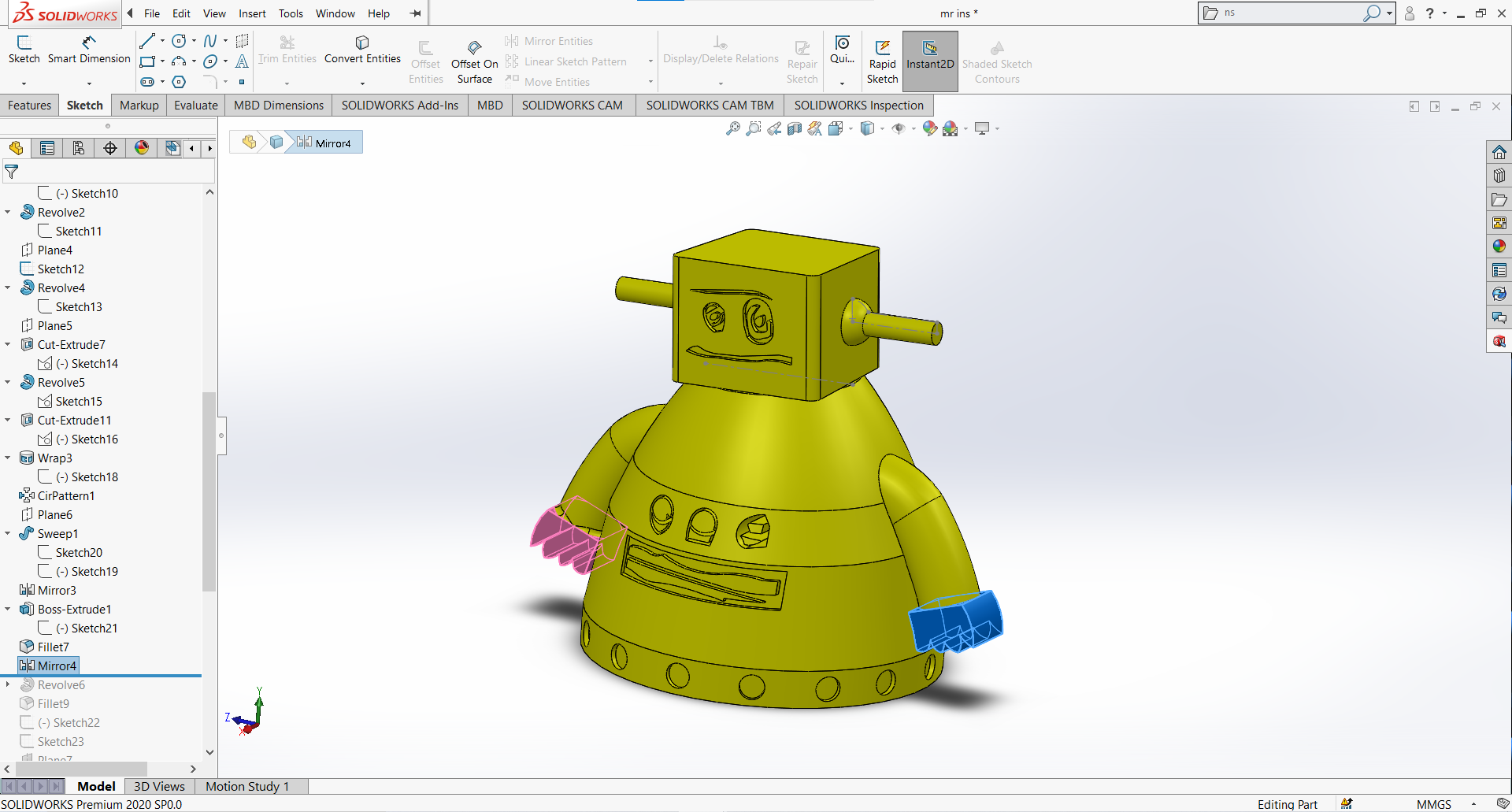
Task: Click the Zoom to Fit icon
Action: 733,128
